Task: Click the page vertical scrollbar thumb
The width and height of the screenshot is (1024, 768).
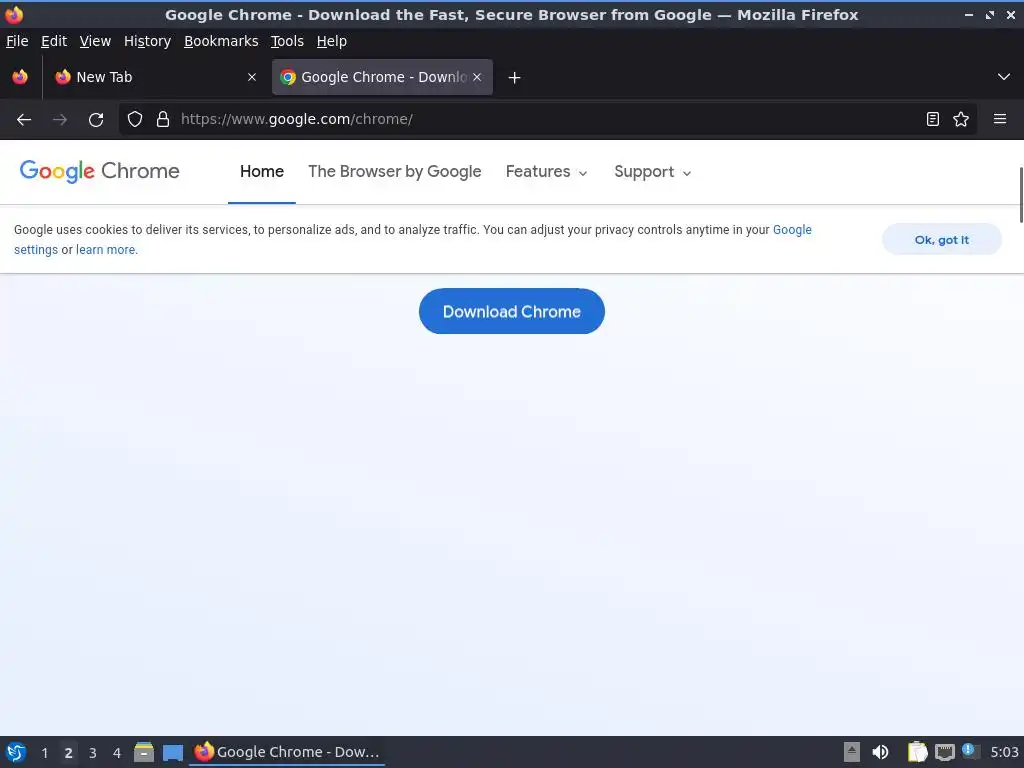Action: 1021,195
